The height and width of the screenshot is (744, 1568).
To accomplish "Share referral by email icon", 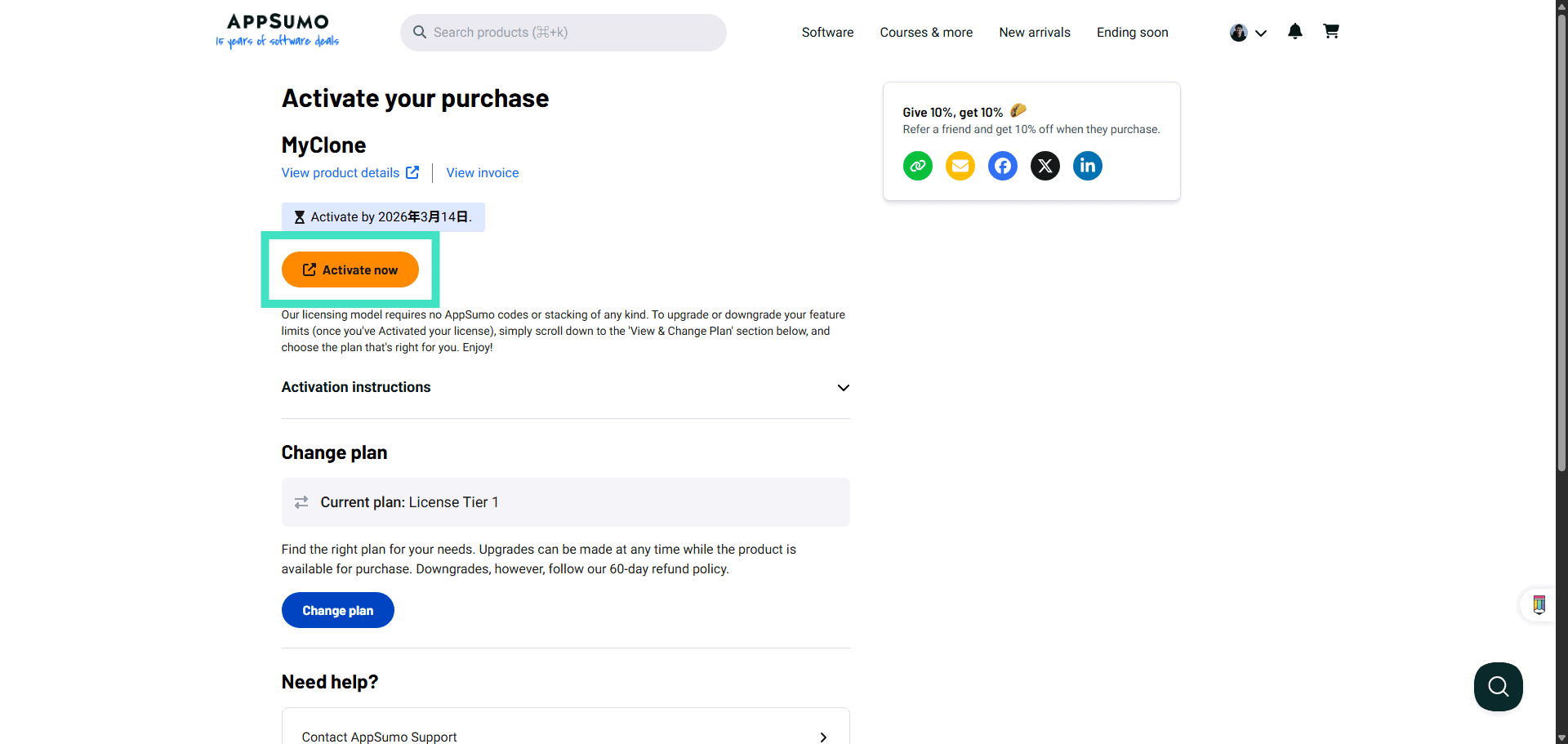I will pyautogui.click(x=960, y=166).
